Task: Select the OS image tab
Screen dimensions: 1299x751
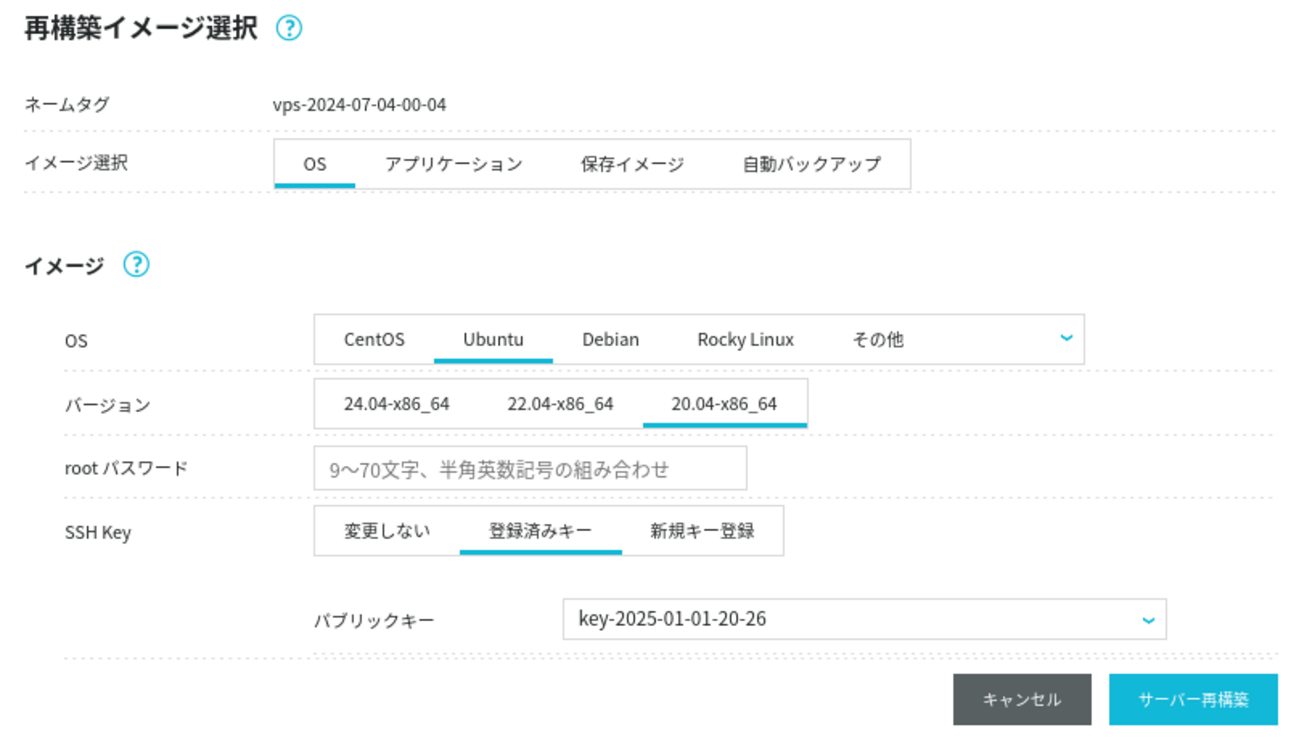Action: pyautogui.click(x=315, y=164)
